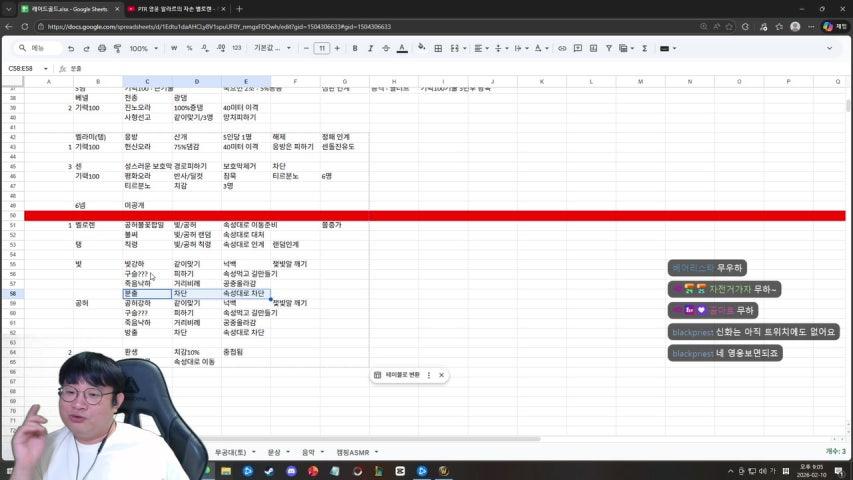853x480 pixels.
Task: Apply bold formatting with the B icon
Action: 354,48
